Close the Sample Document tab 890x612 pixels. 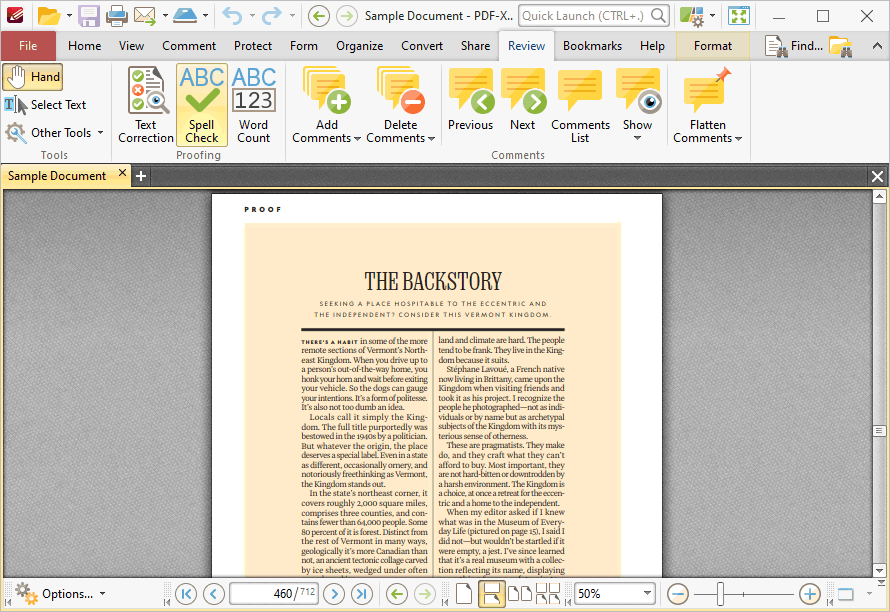122,173
